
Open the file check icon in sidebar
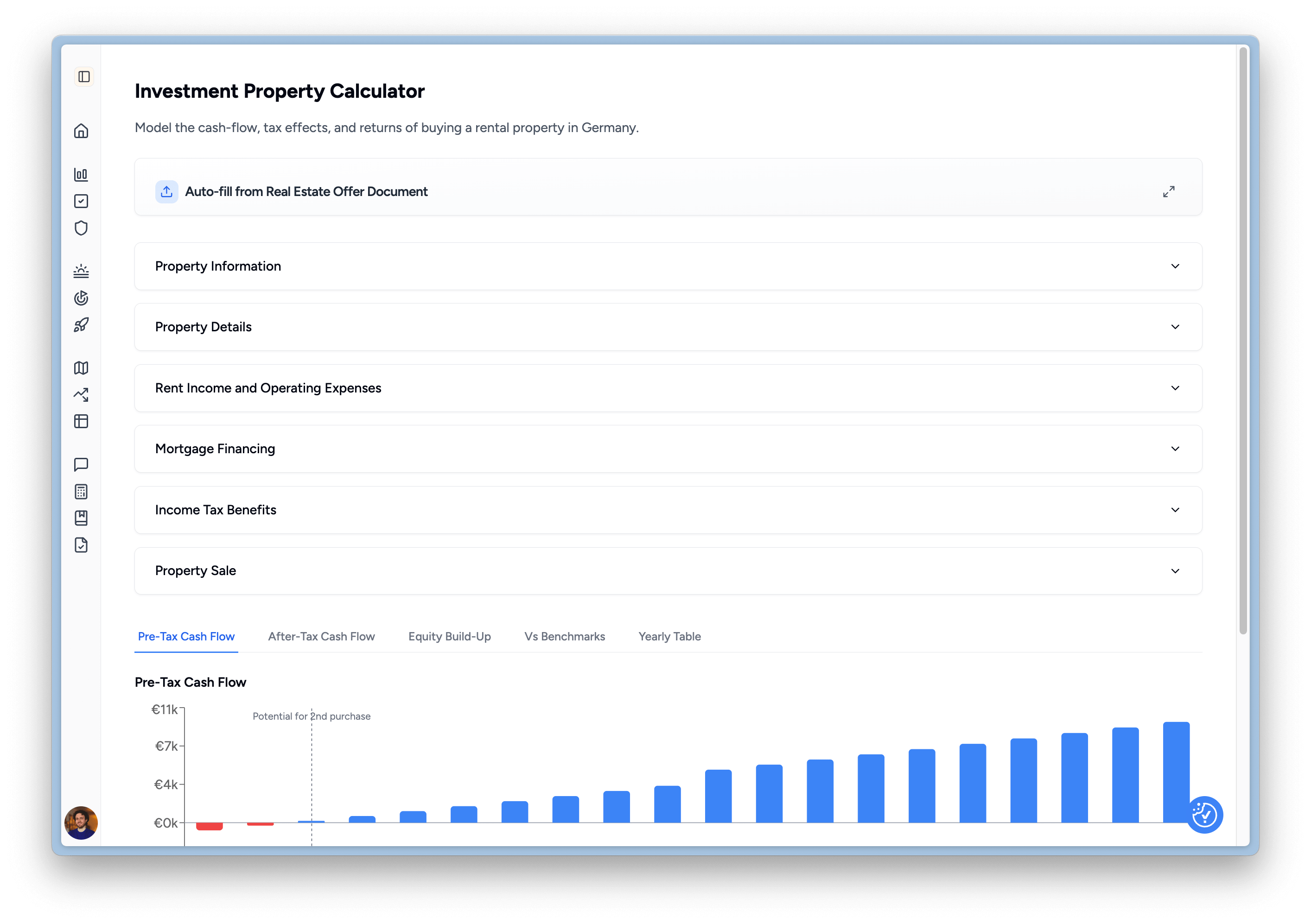pos(81,545)
